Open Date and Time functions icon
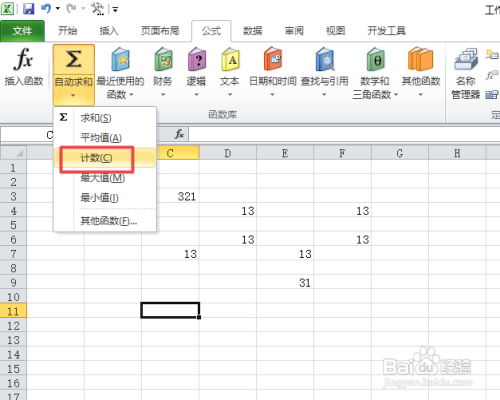This screenshot has height=400, width=500. tap(273, 59)
